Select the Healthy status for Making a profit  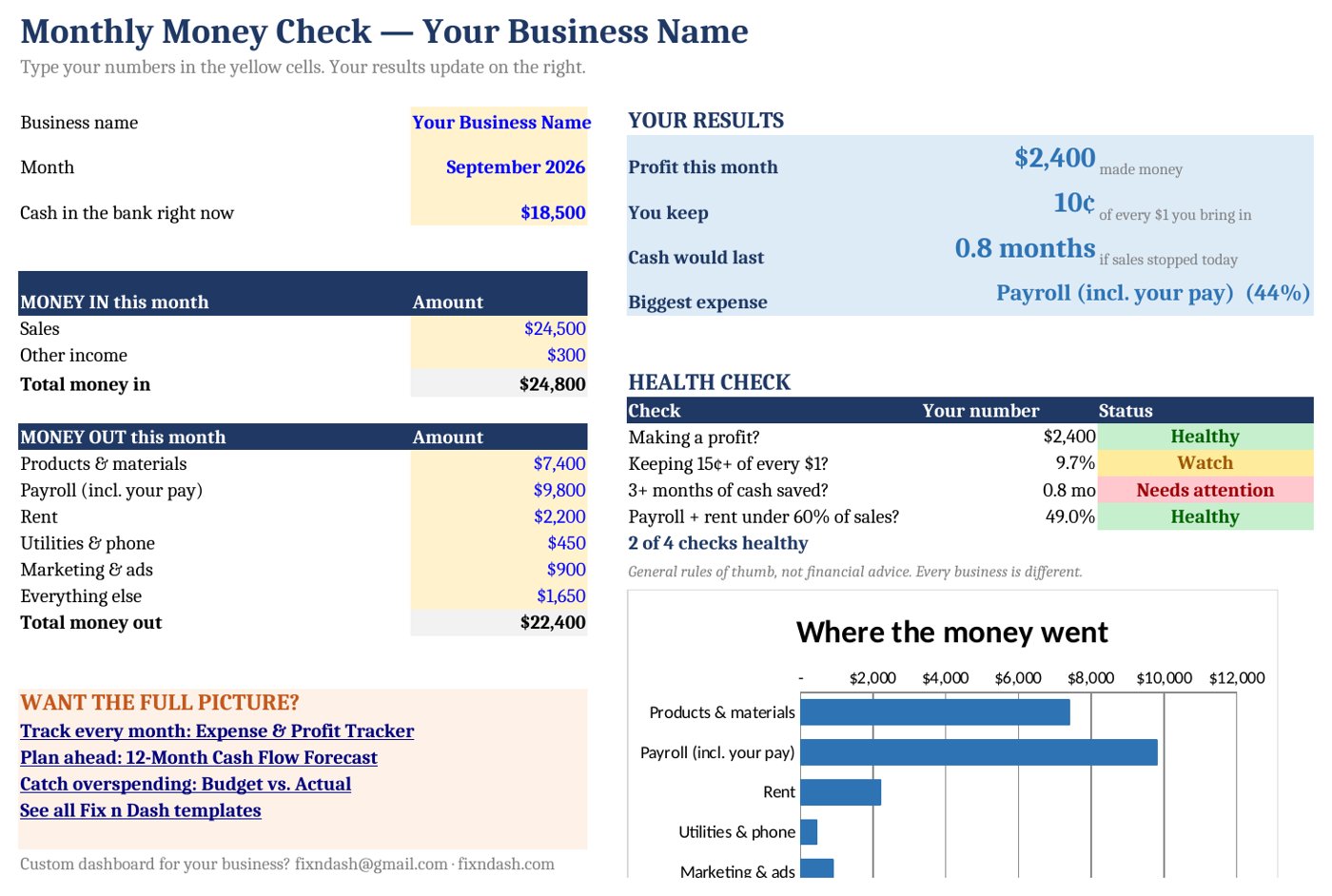(x=1205, y=437)
